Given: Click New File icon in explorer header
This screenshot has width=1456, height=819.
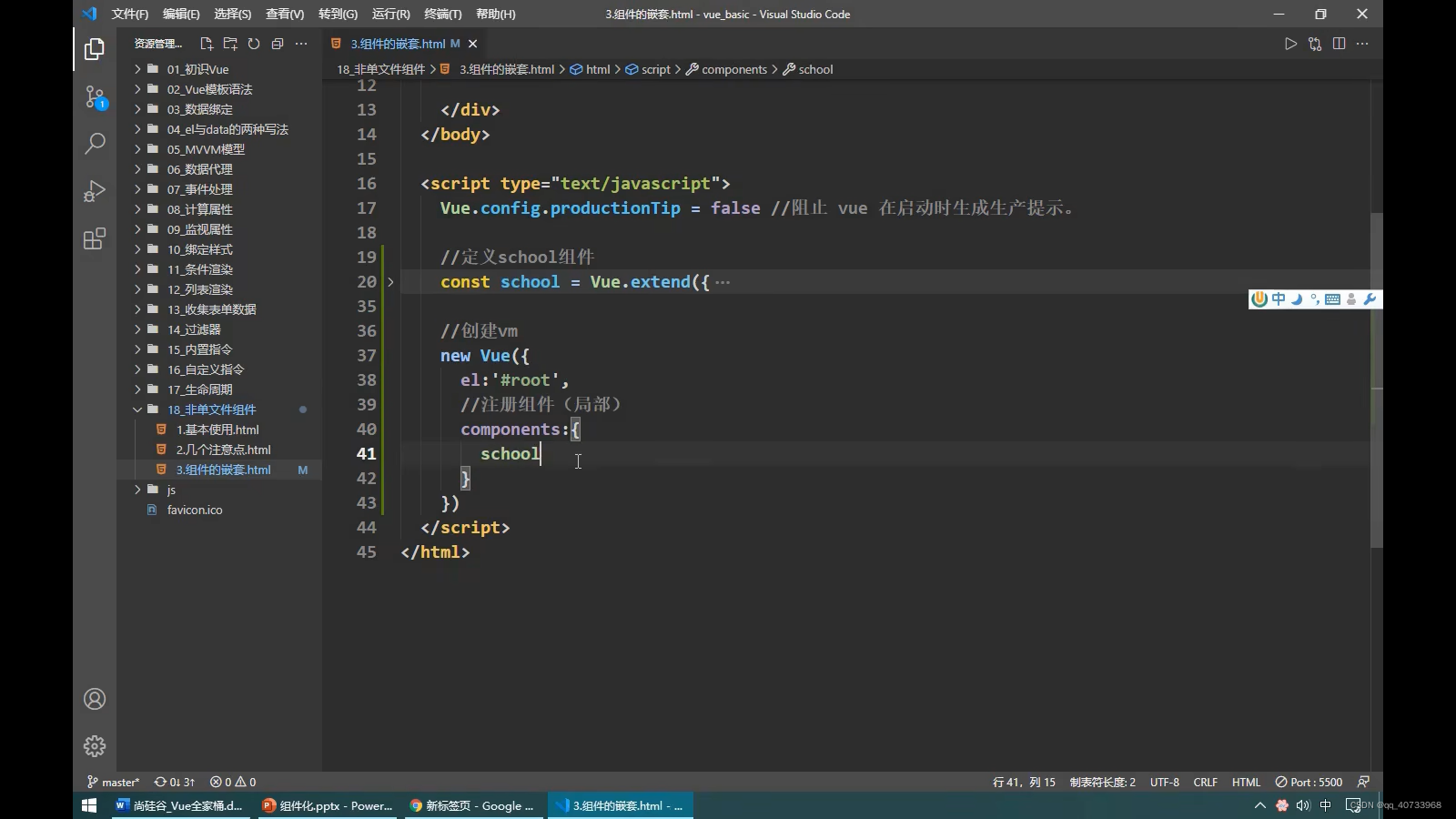Looking at the screenshot, I should coord(207,44).
